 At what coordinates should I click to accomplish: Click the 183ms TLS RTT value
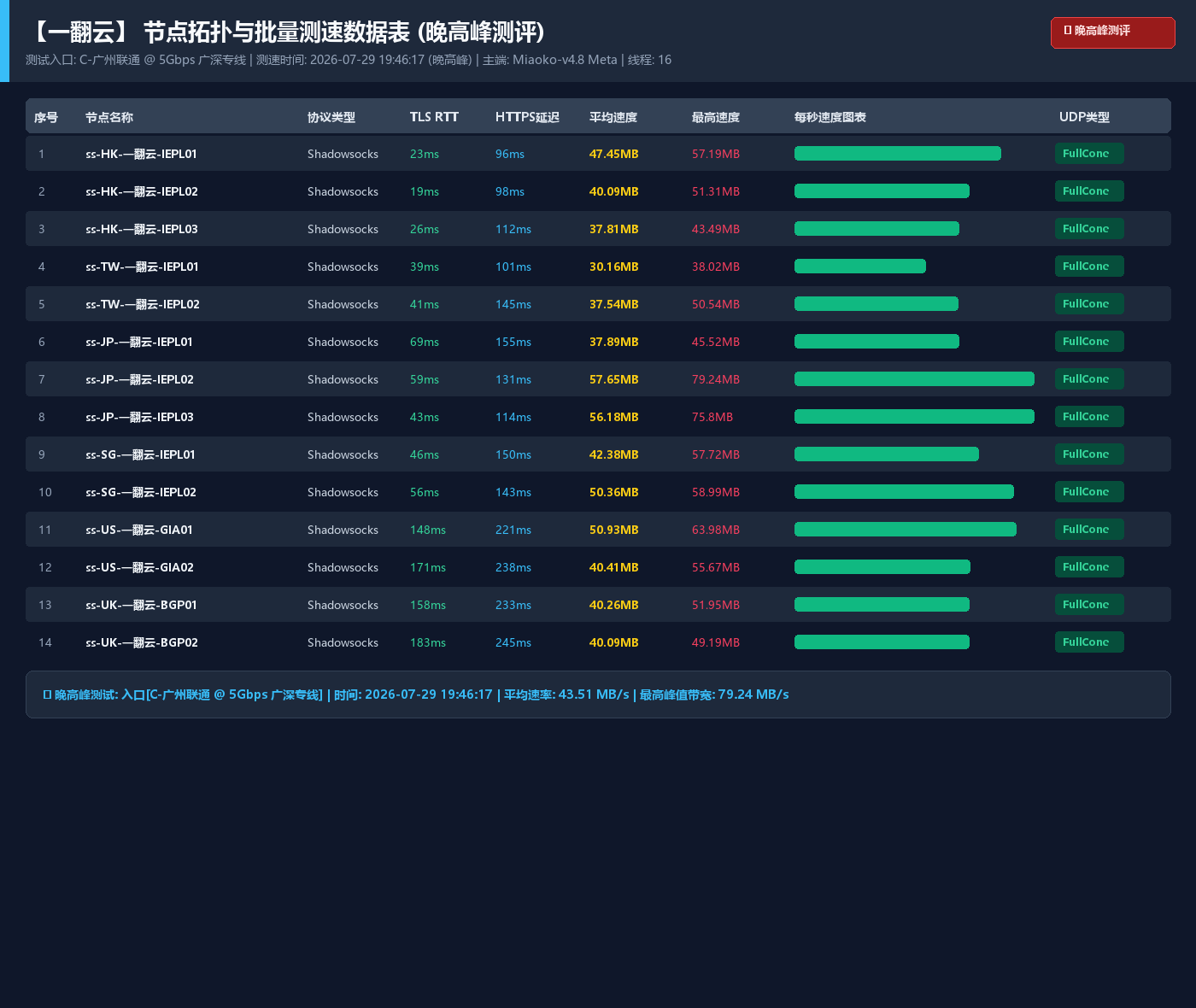(x=428, y=642)
